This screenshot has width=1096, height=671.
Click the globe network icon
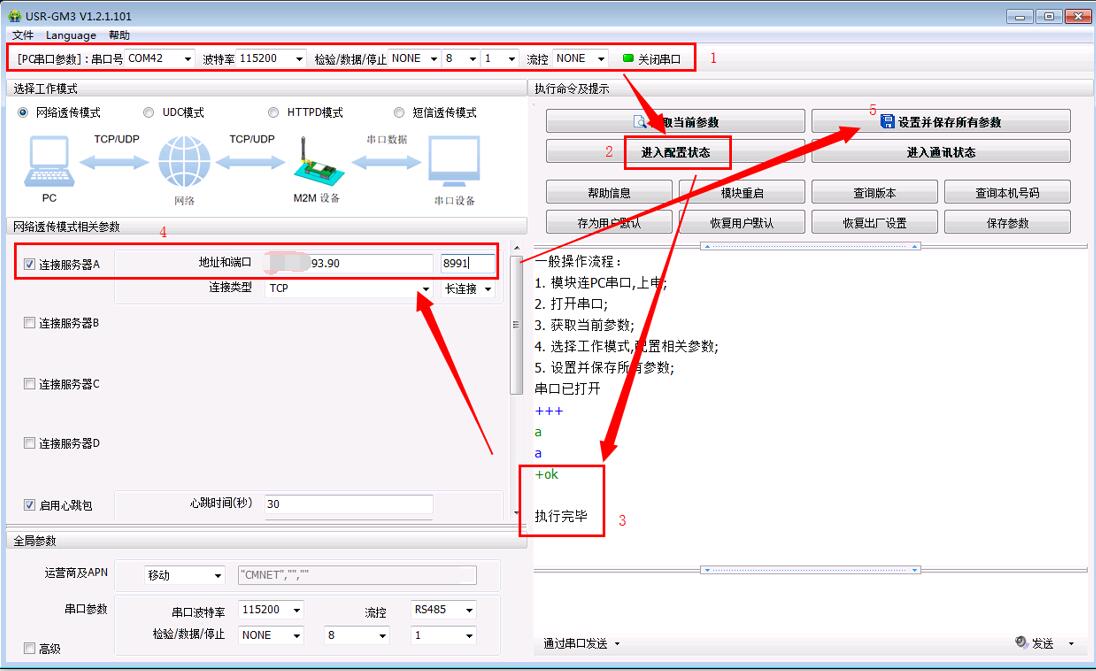point(185,162)
